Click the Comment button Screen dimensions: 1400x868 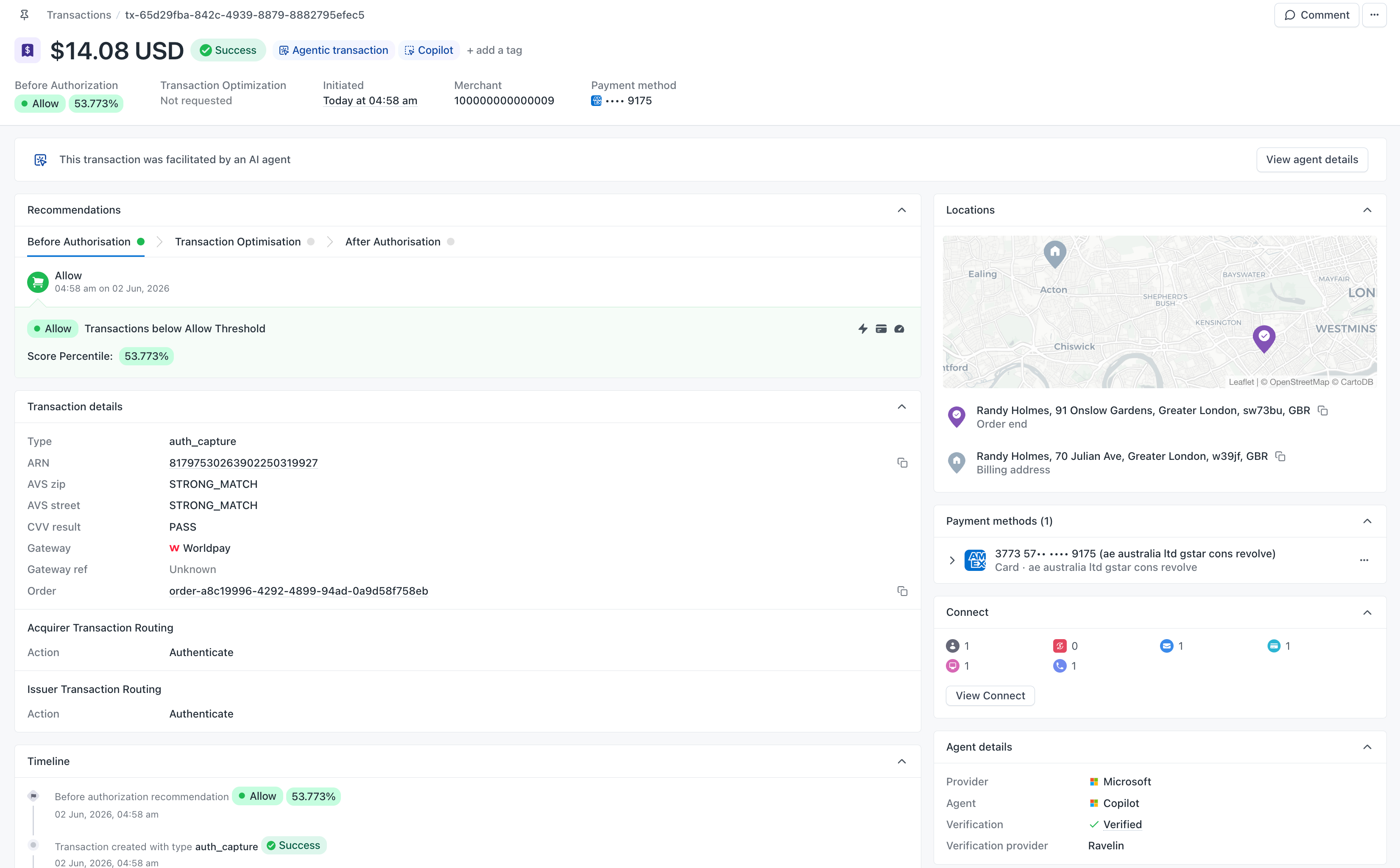click(1316, 15)
